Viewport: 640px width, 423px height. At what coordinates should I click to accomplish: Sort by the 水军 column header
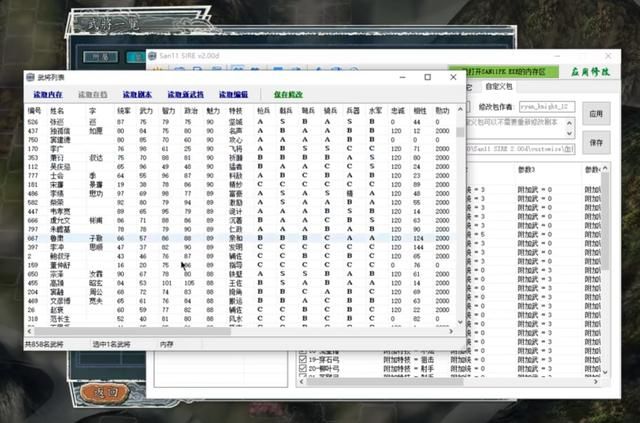[375, 111]
